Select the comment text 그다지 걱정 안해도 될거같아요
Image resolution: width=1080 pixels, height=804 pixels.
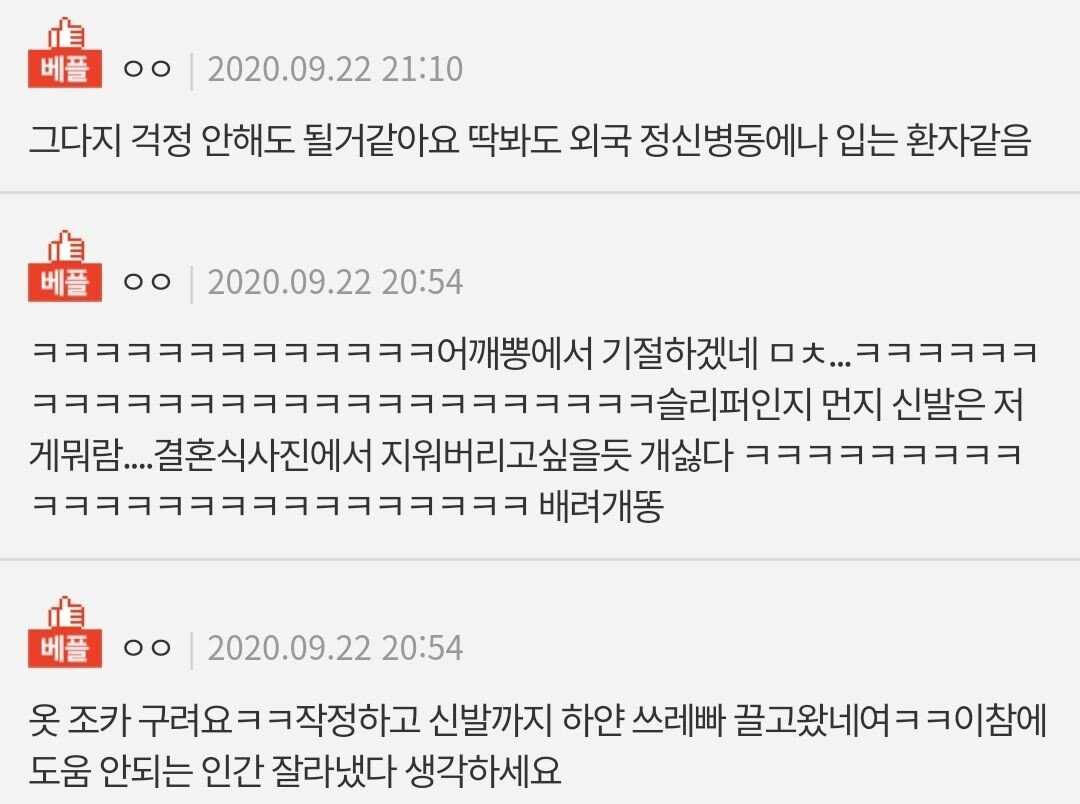(245, 141)
